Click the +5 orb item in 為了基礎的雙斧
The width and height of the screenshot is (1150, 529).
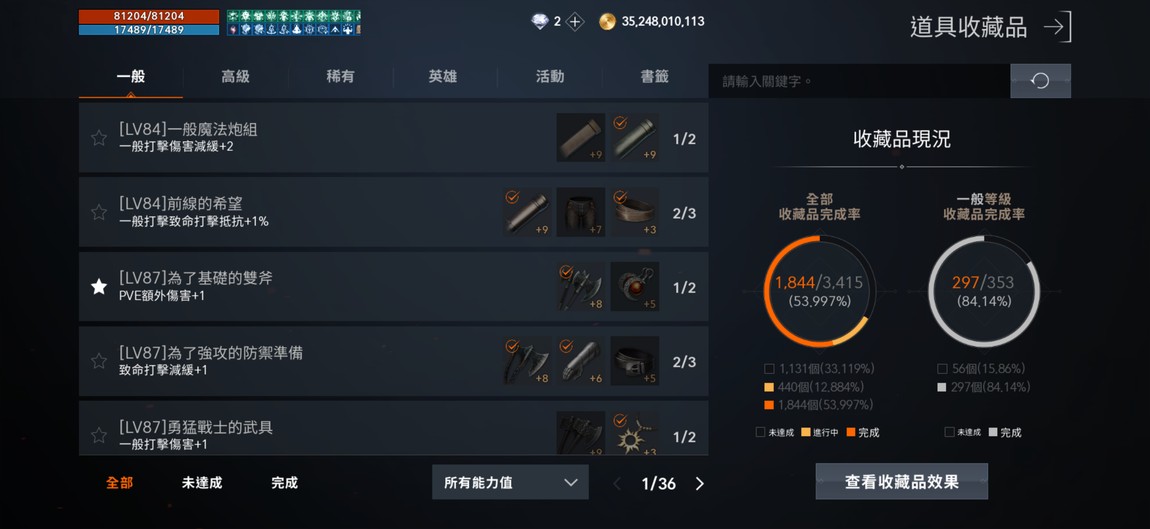click(634, 287)
